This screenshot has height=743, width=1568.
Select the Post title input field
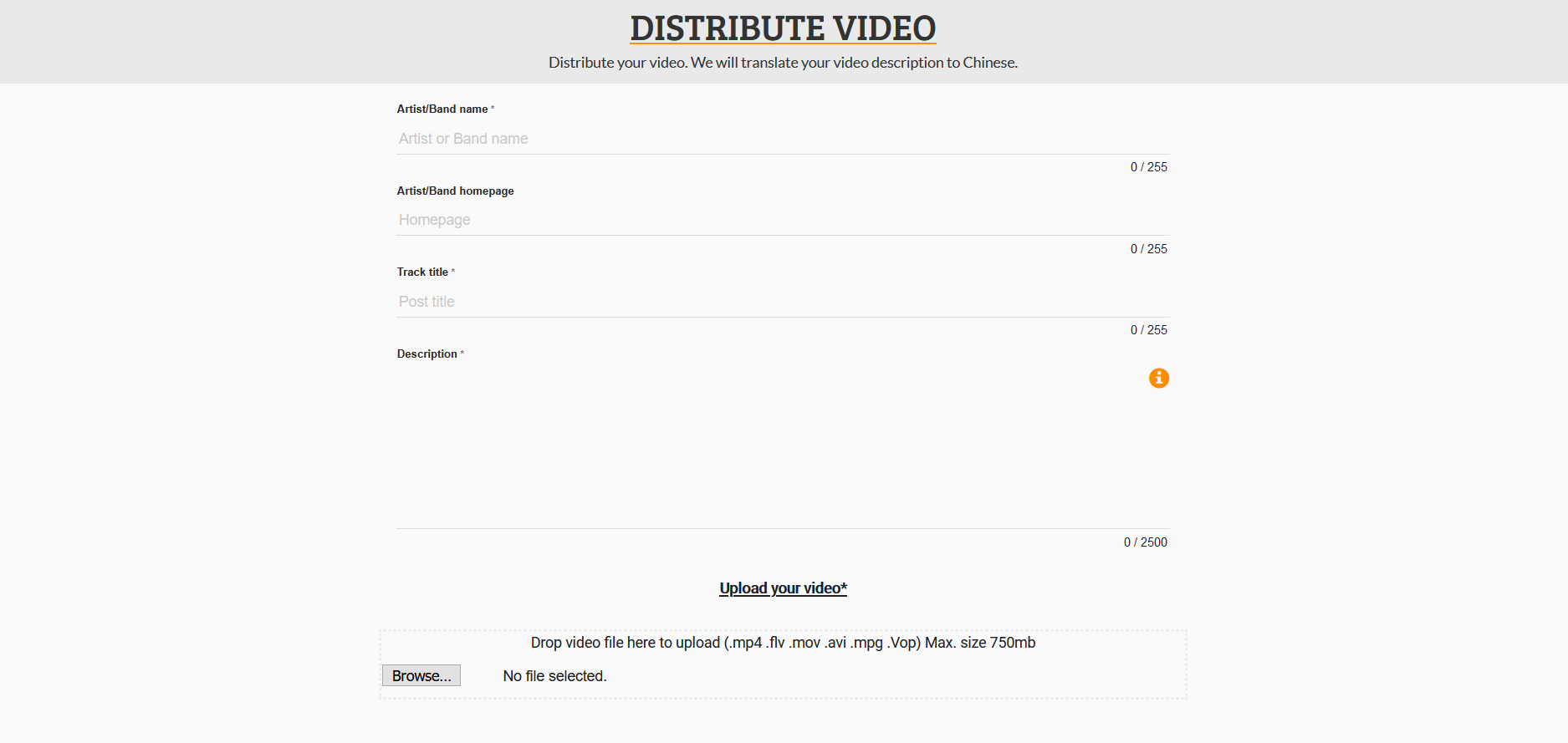coord(783,302)
